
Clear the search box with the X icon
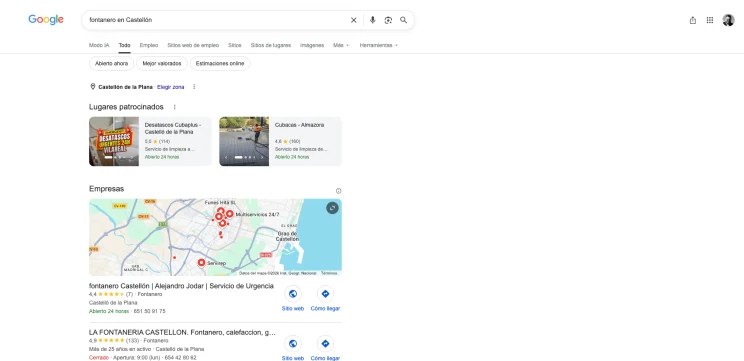(353, 20)
